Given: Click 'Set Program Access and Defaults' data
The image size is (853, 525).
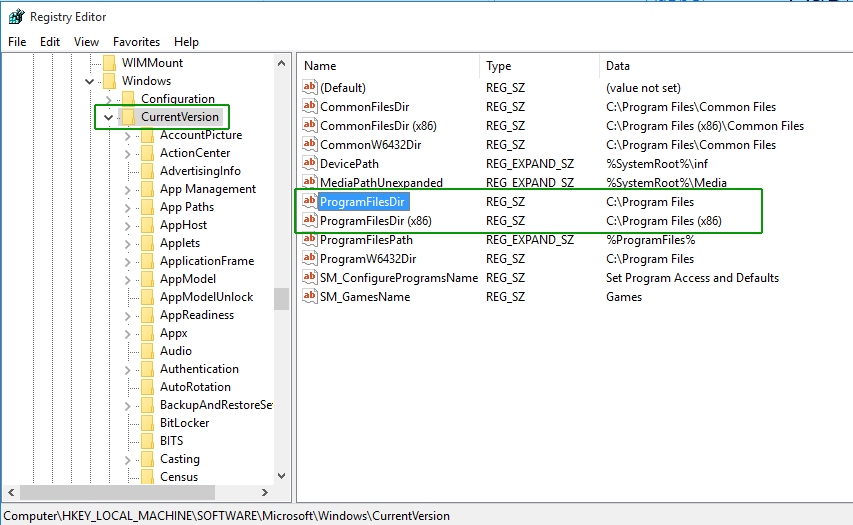Looking at the screenshot, I should [693, 278].
